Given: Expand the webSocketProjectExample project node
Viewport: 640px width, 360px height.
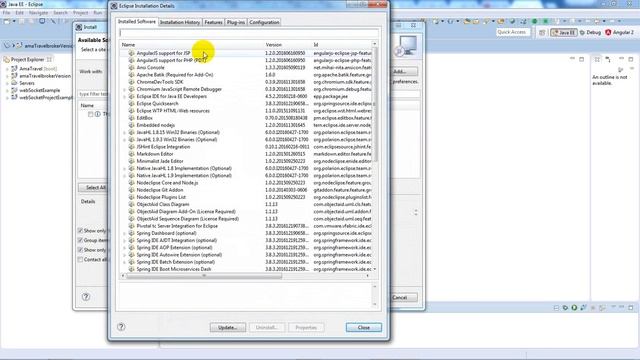Looking at the screenshot, I should [x=7, y=98].
